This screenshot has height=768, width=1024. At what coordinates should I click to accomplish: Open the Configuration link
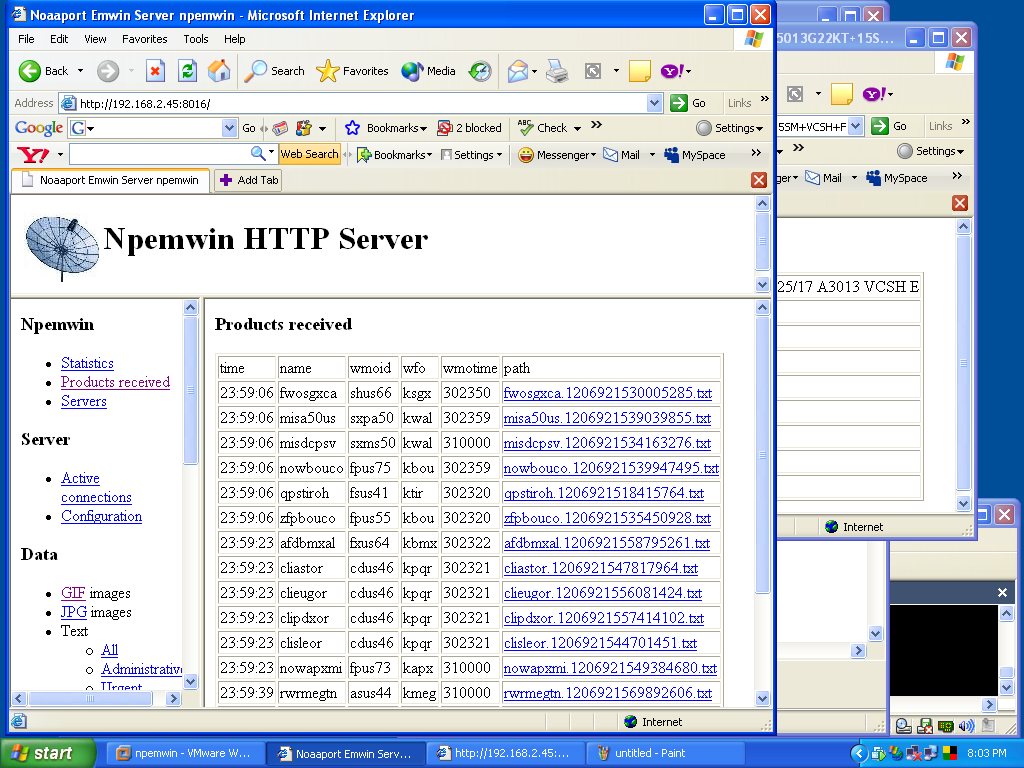point(101,516)
